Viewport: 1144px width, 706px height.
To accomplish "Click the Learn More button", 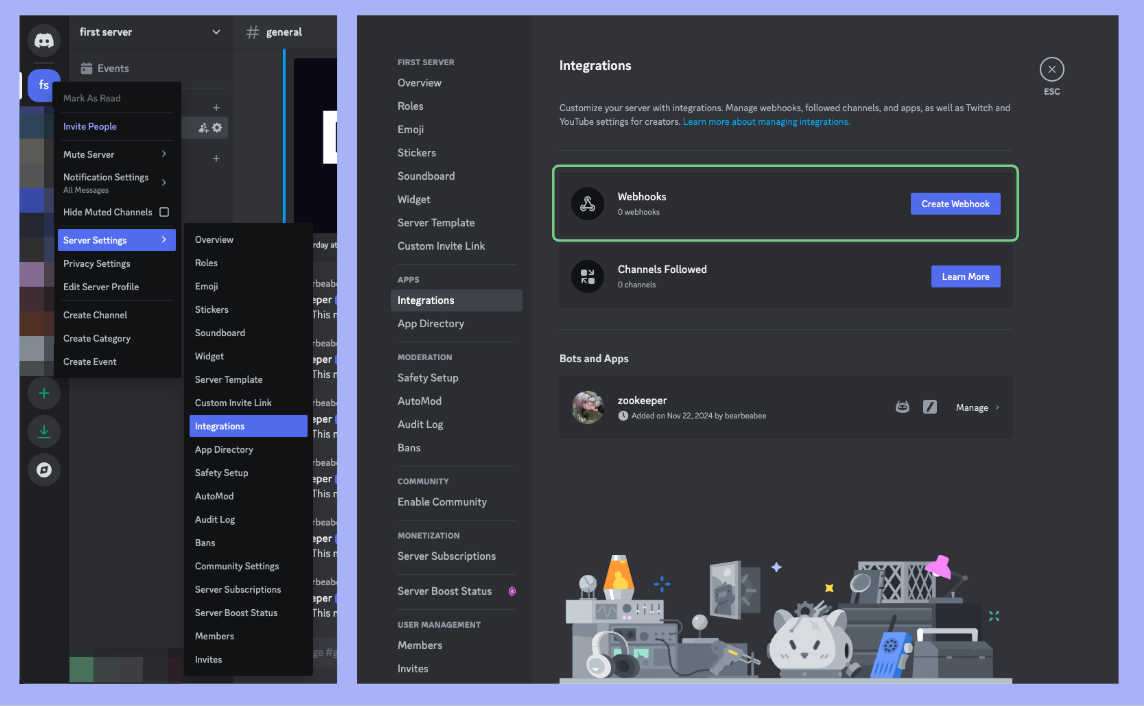I will point(965,276).
